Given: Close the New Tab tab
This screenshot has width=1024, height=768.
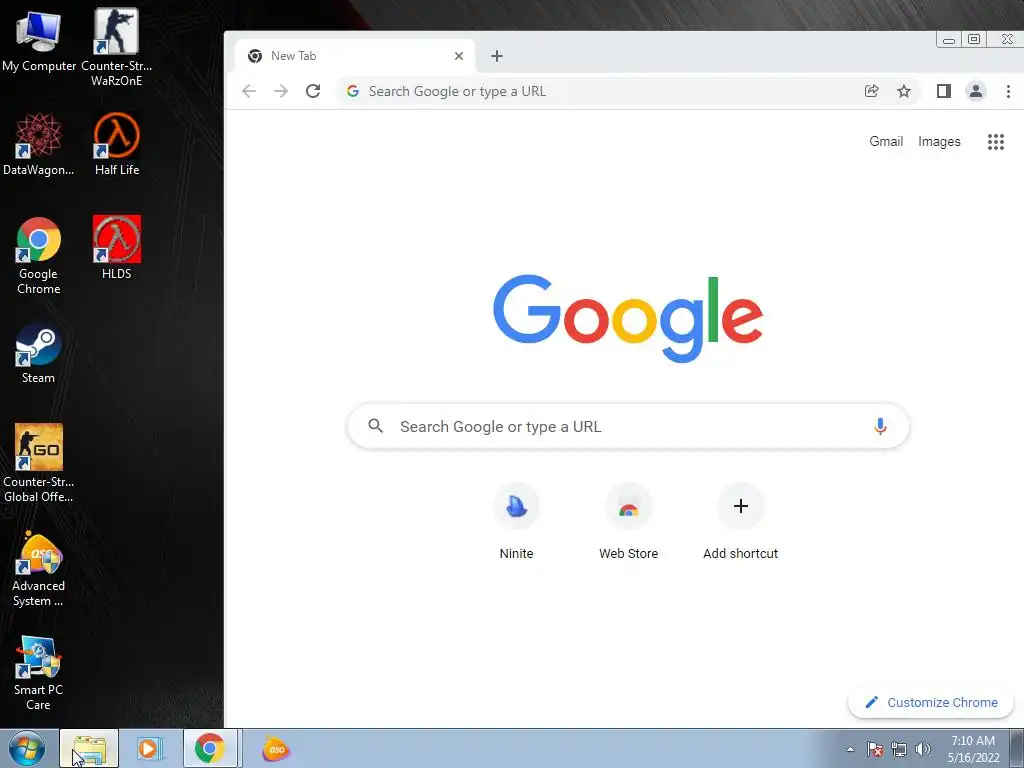Looking at the screenshot, I should (x=459, y=56).
